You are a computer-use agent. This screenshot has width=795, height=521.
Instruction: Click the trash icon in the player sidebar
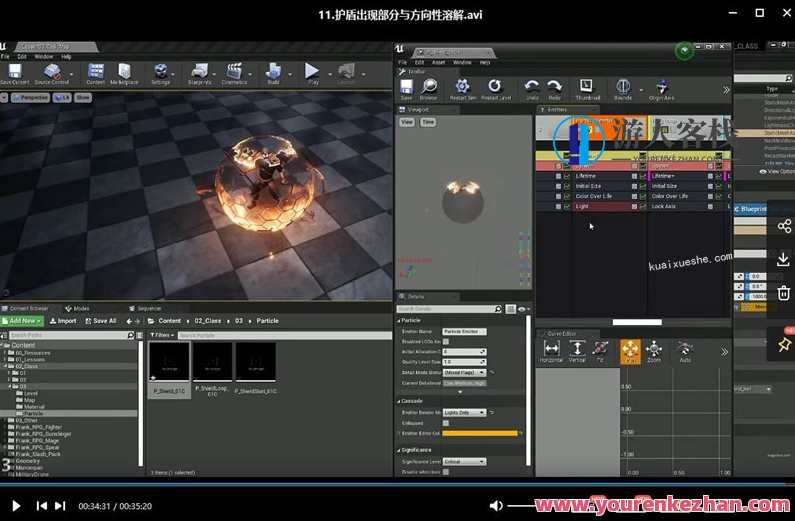(783, 293)
